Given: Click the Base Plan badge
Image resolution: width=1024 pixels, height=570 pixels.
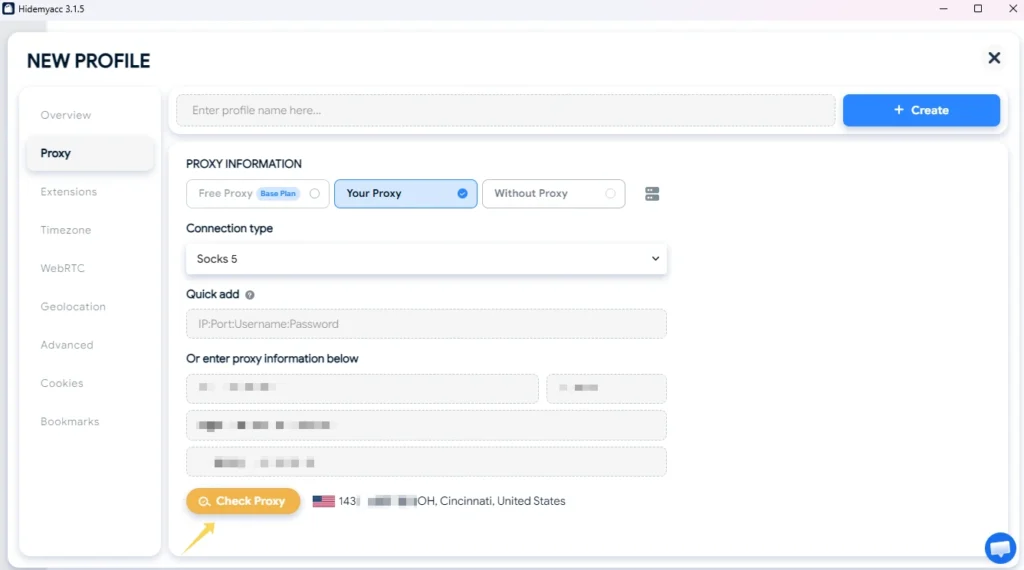Looking at the screenshot, I should coord(278,194).
